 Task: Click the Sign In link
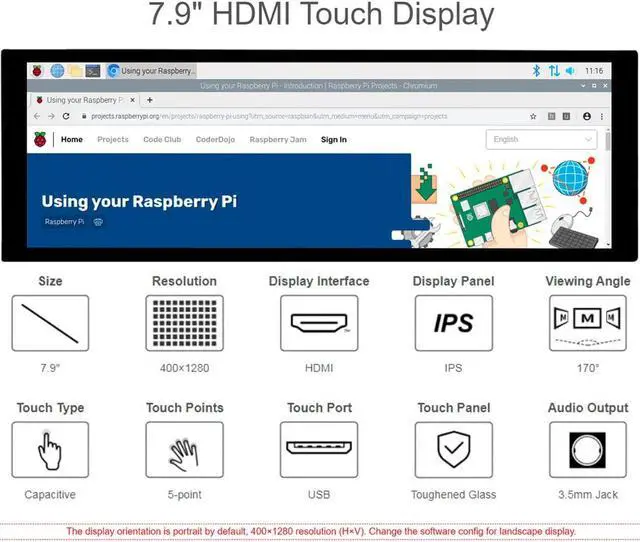(333, 140)
